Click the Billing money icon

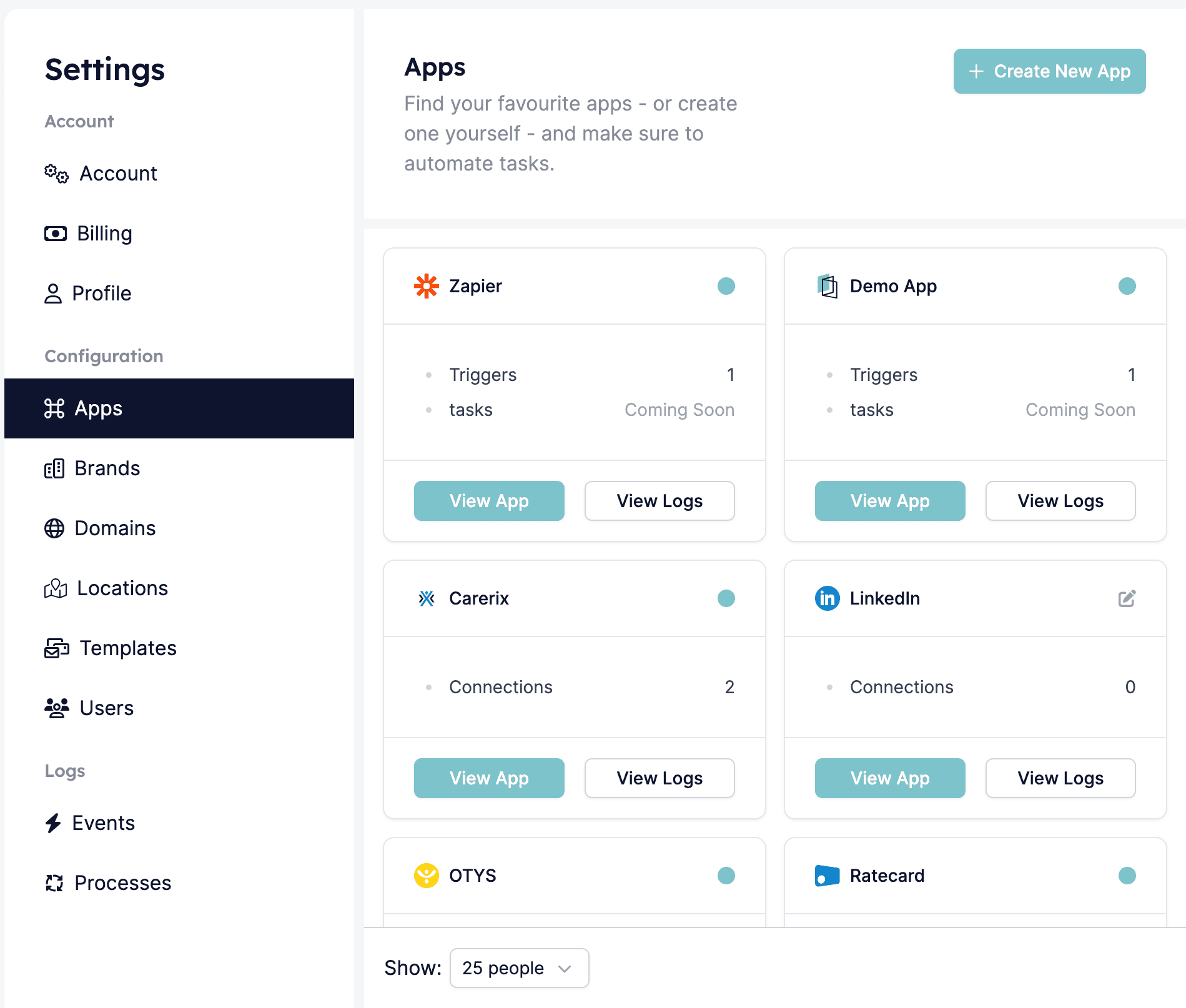point(56,234)
